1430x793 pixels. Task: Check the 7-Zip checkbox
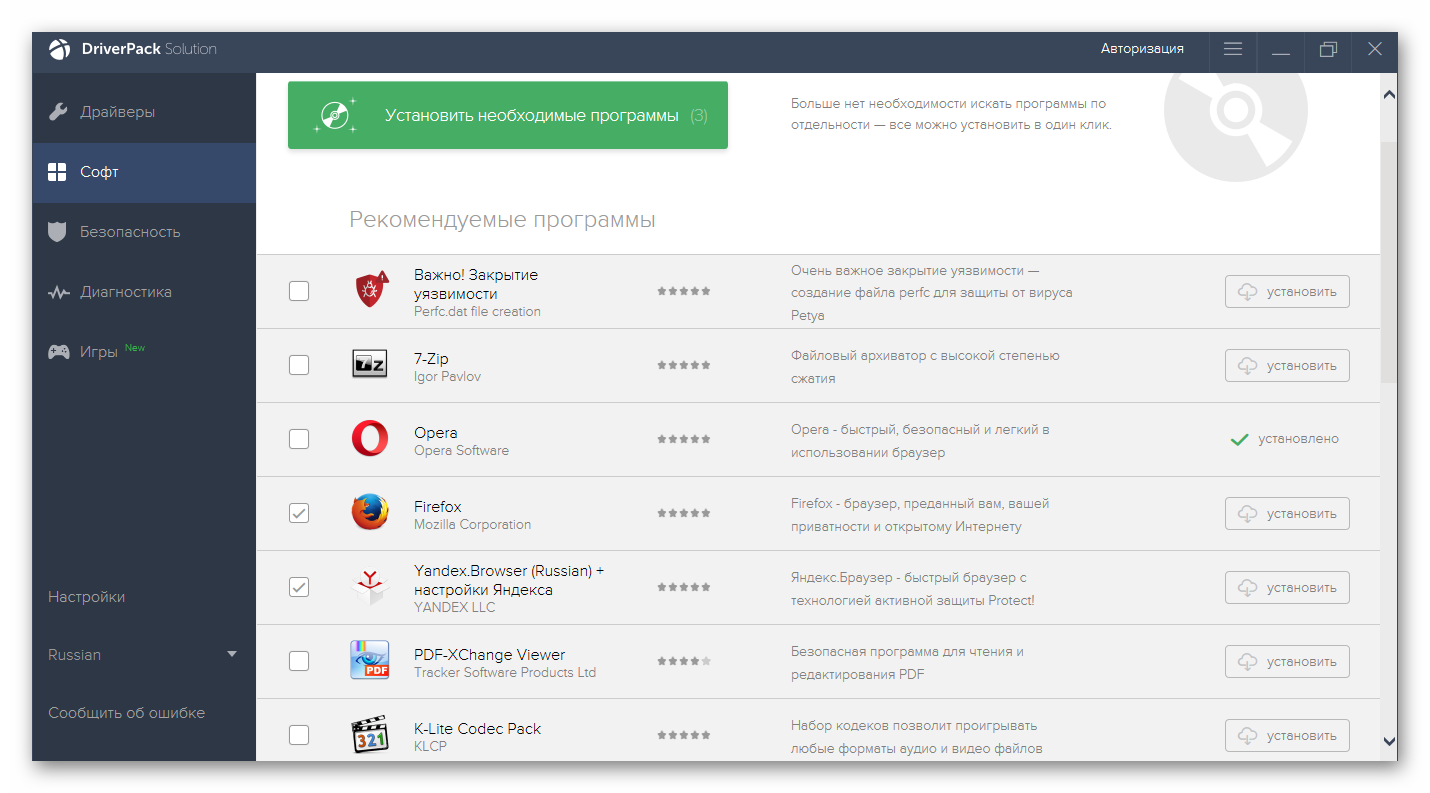coord(299,365)
